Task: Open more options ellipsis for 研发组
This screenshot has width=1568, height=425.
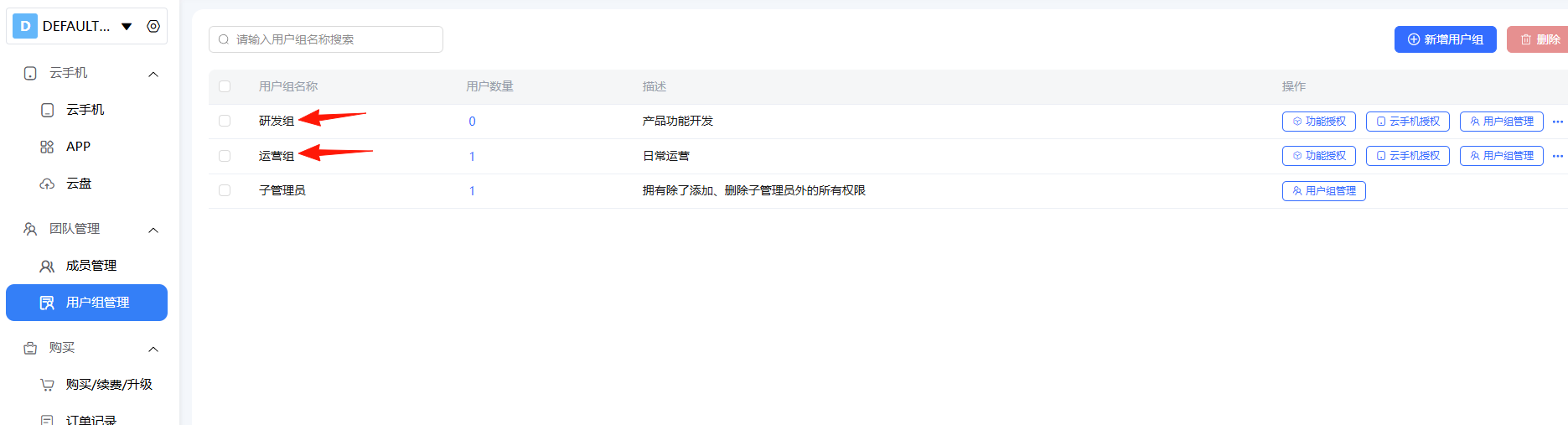Action: (1557, 122)
